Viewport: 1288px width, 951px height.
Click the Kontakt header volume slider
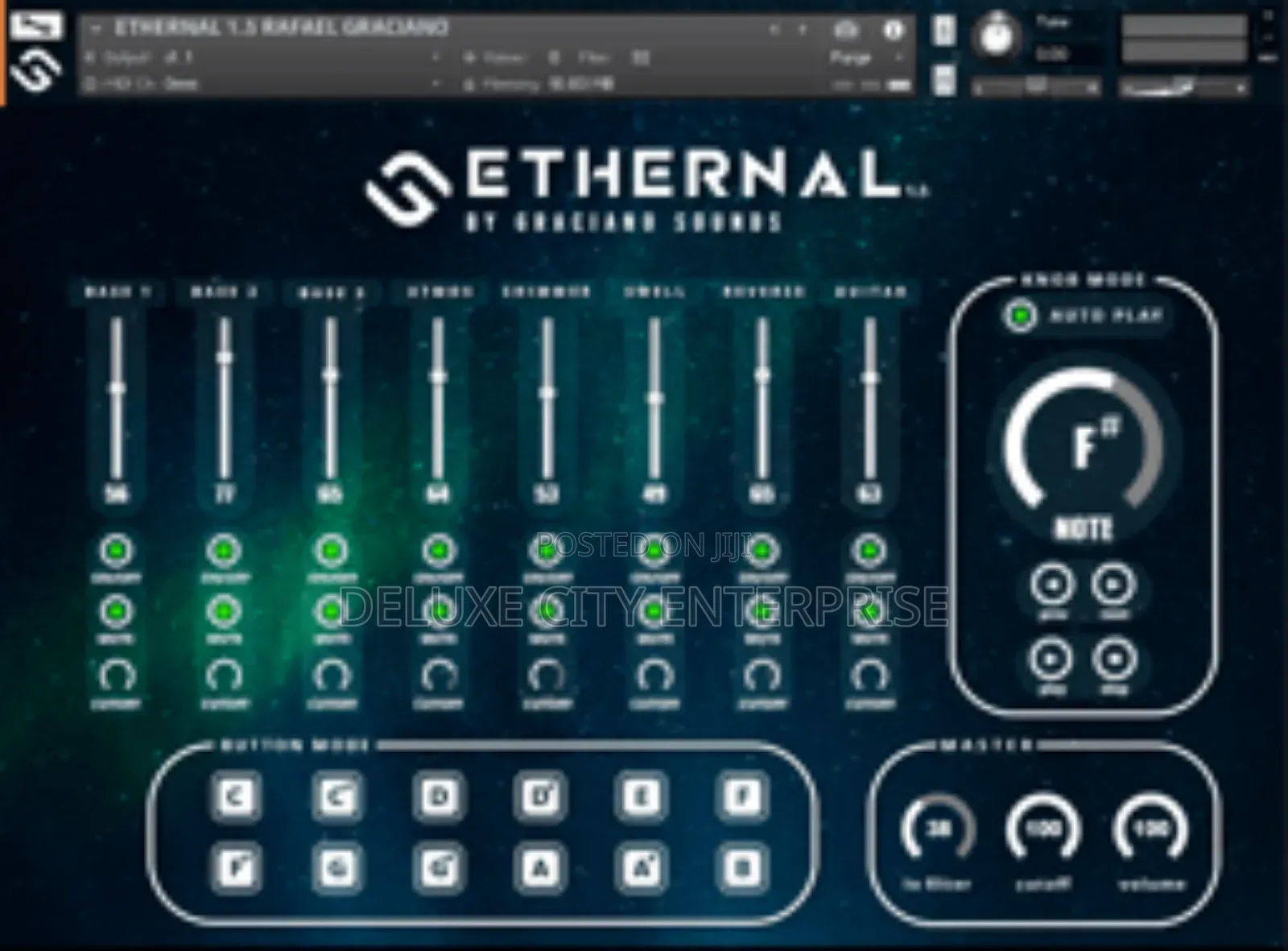(1185, 86)
